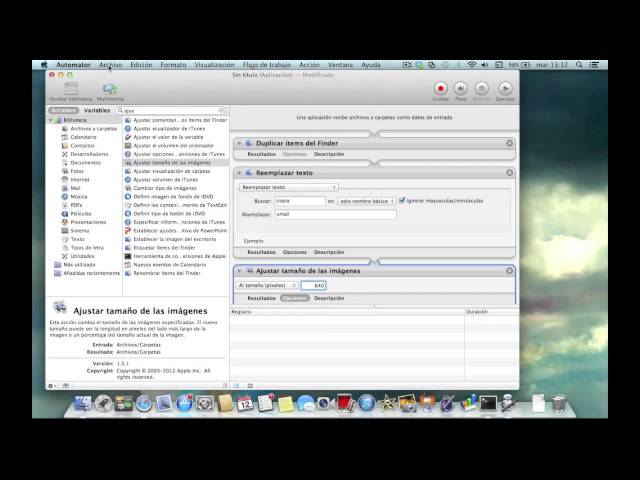This screenshot has width=640, height=480.
Task: Toggle Ignorar mayúsculas/minúsculas checkbox
Action: (402, 200)
